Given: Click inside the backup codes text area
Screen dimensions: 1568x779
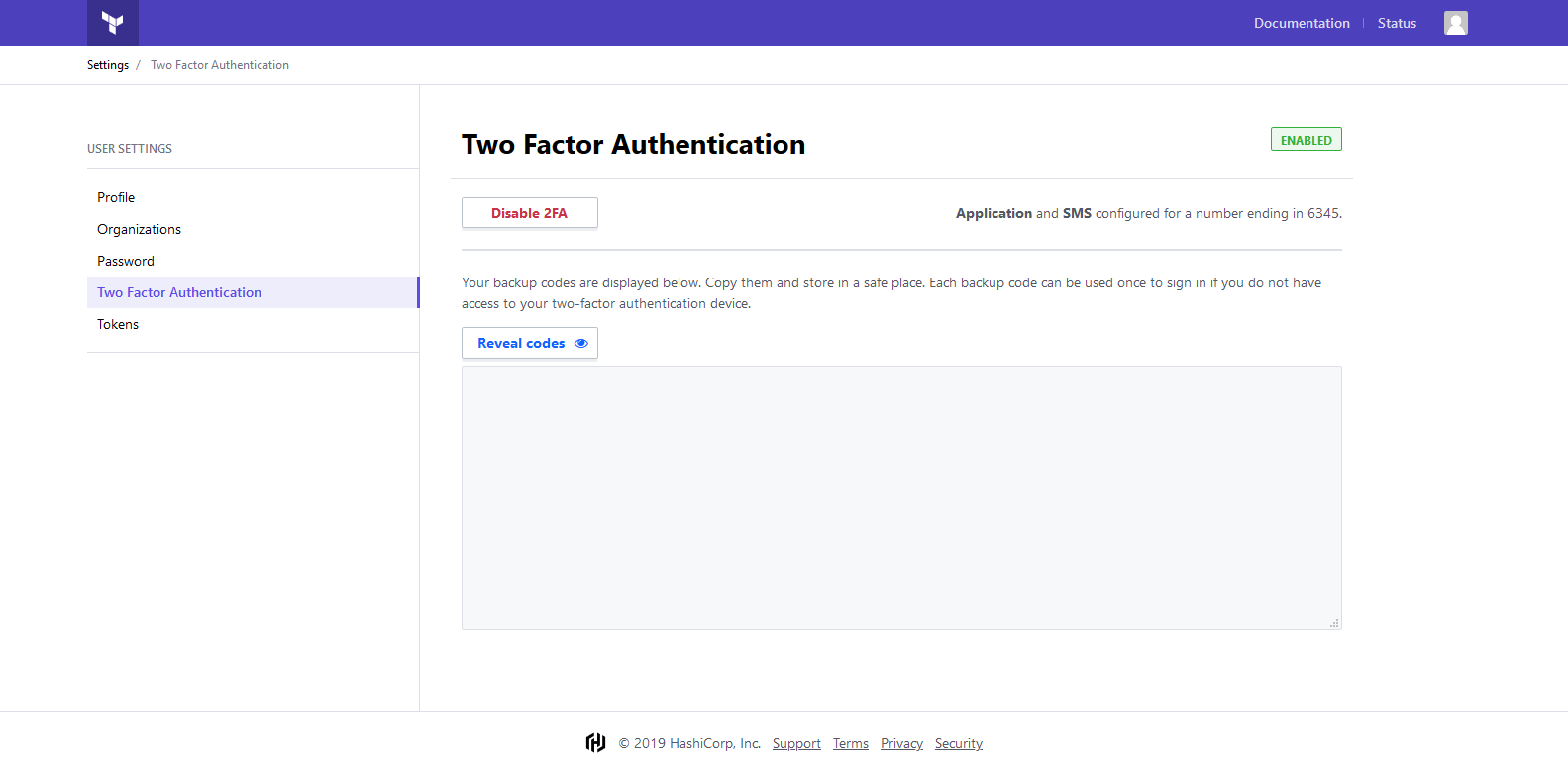Looking at the screenshot, I should click(901, 498).
